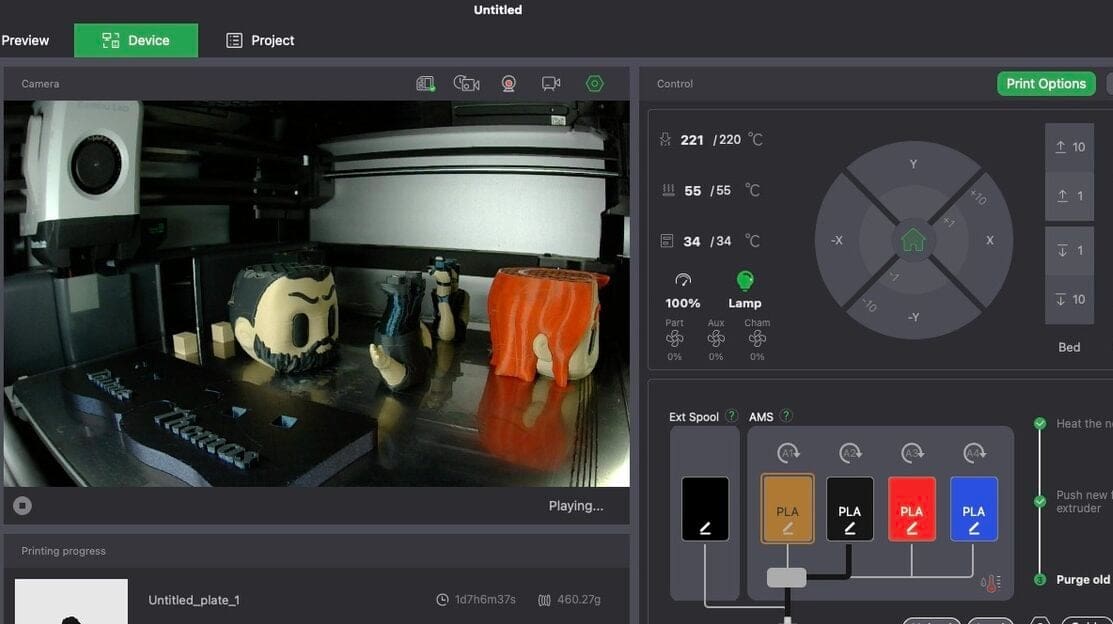The width and height of the screenshot is (1113, 624).
Task: Click the home icon in the movement pad
Action: coord(913,240)
